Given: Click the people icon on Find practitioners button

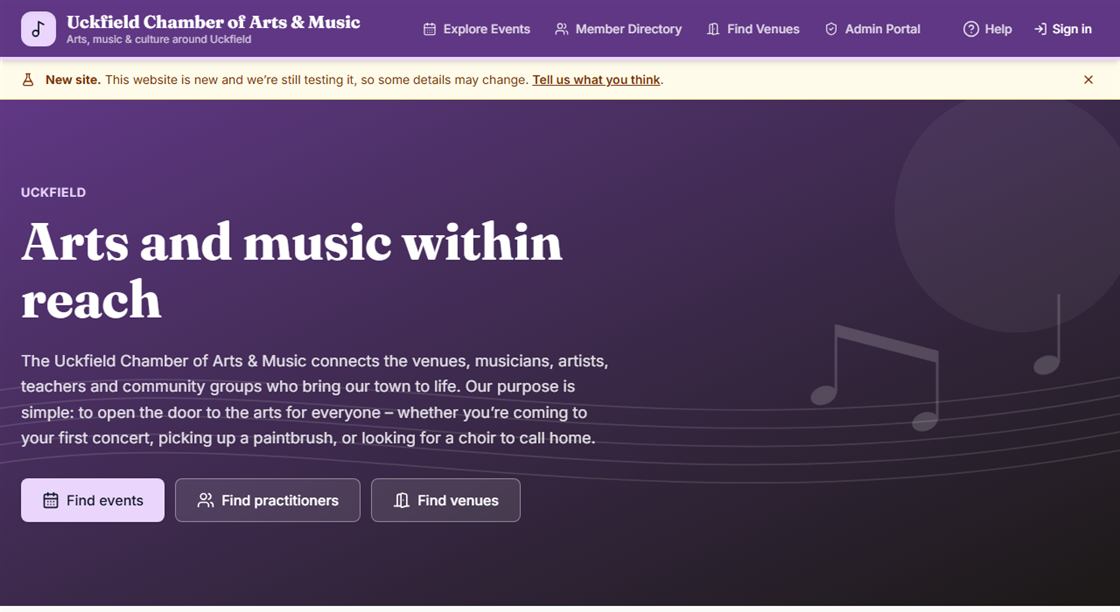Looking at the screenshot, I should [206, 501].
